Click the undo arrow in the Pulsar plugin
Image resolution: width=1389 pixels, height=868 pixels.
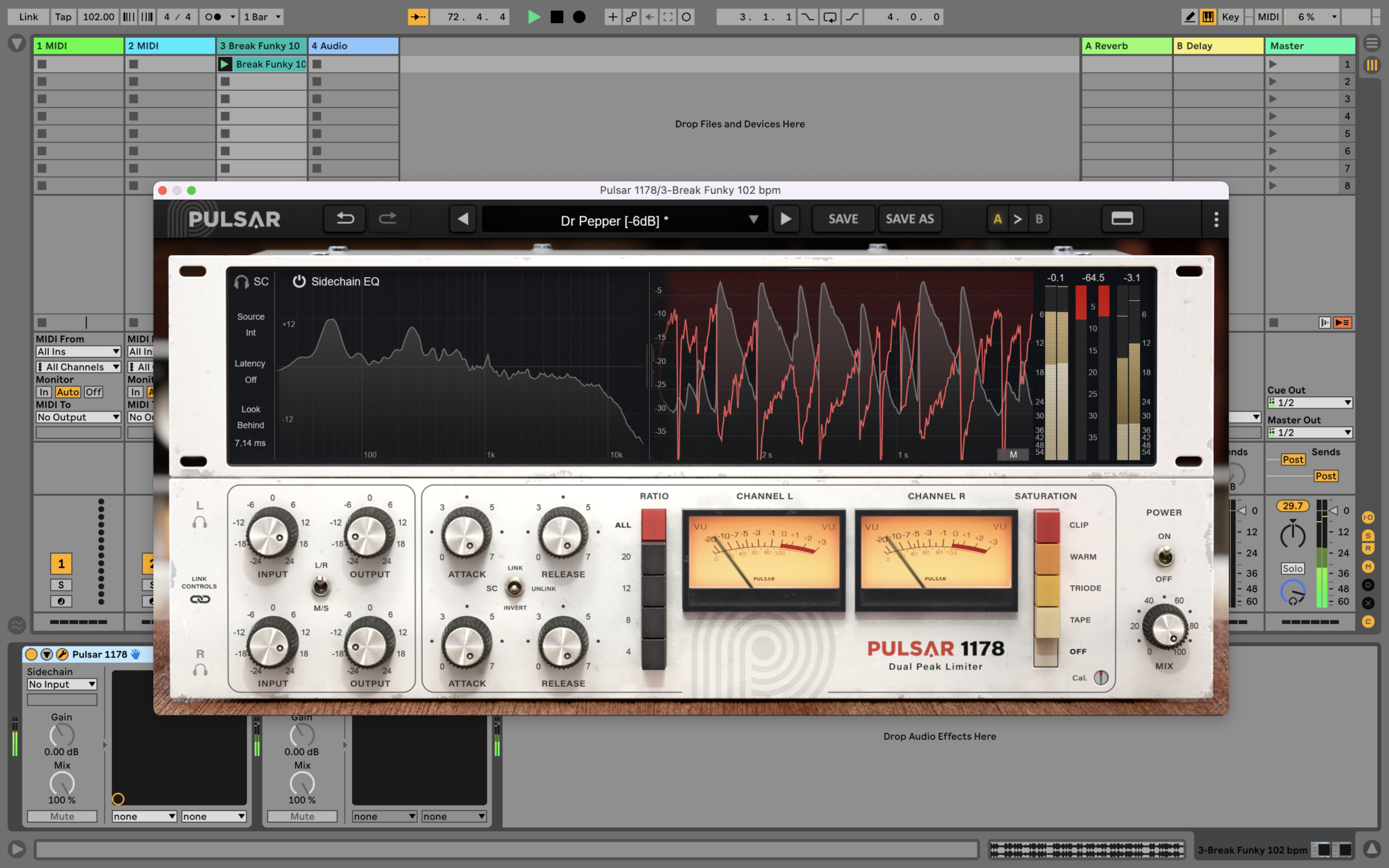click(x=345, y=218)
